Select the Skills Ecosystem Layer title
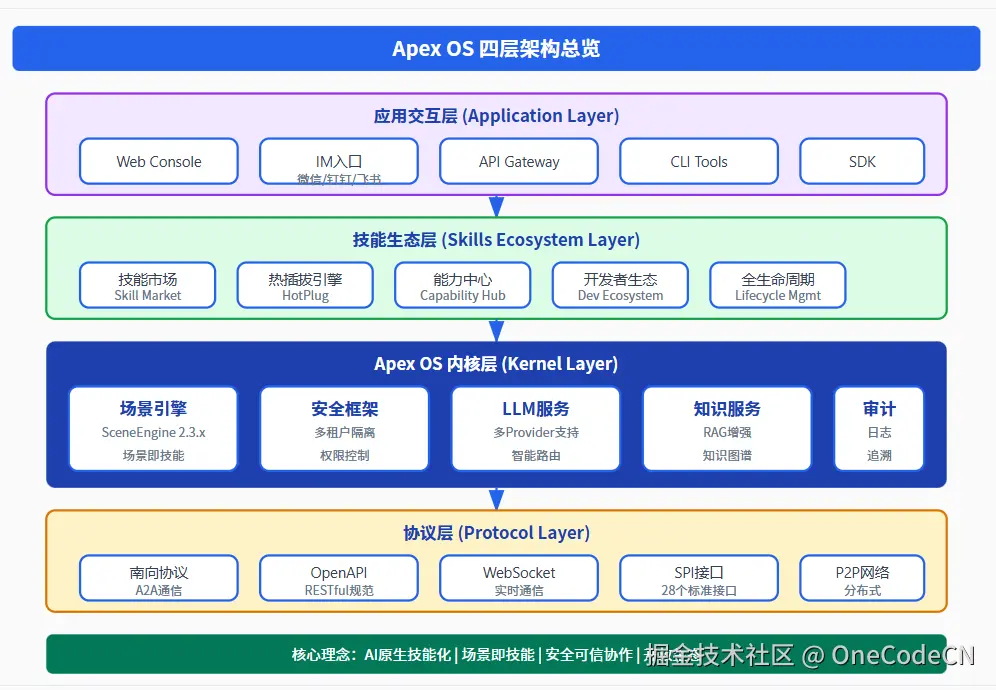 click(497, 239)
